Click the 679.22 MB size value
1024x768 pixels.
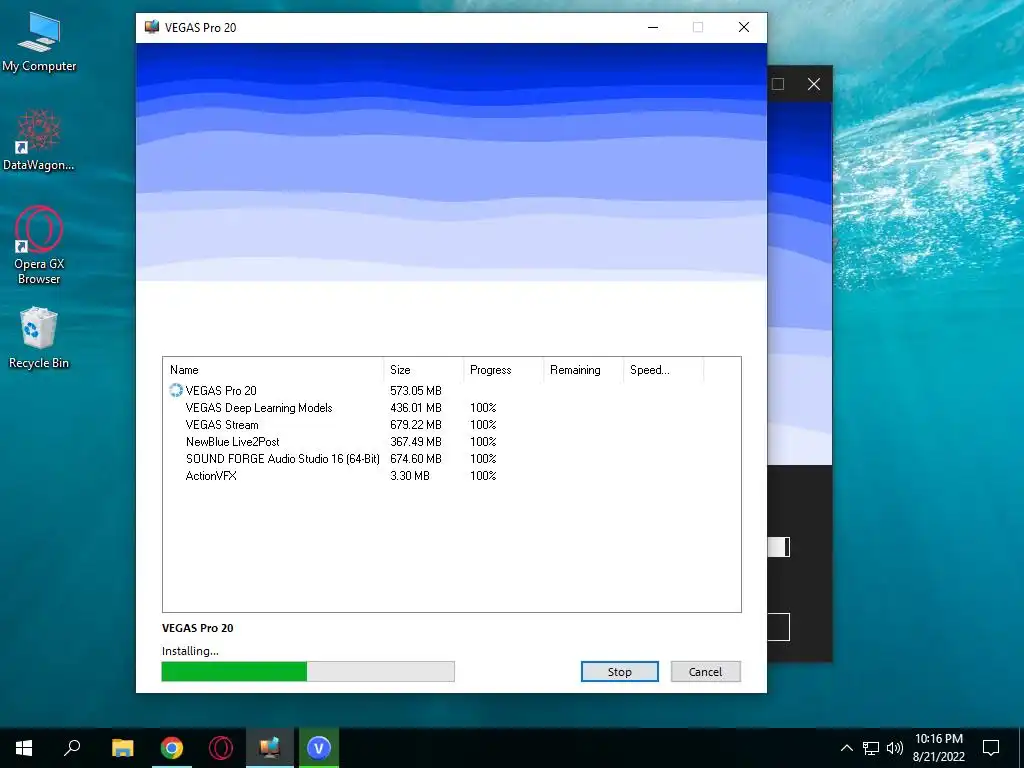click(x=416, y=424)
